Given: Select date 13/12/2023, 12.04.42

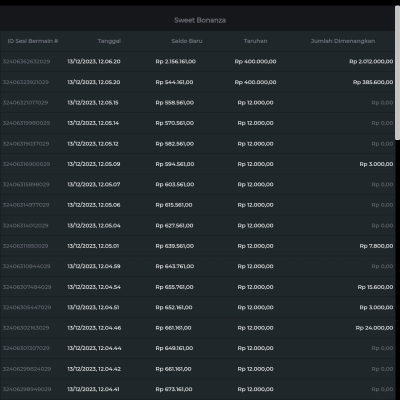Looking at the screenshot, I should 94,369.
